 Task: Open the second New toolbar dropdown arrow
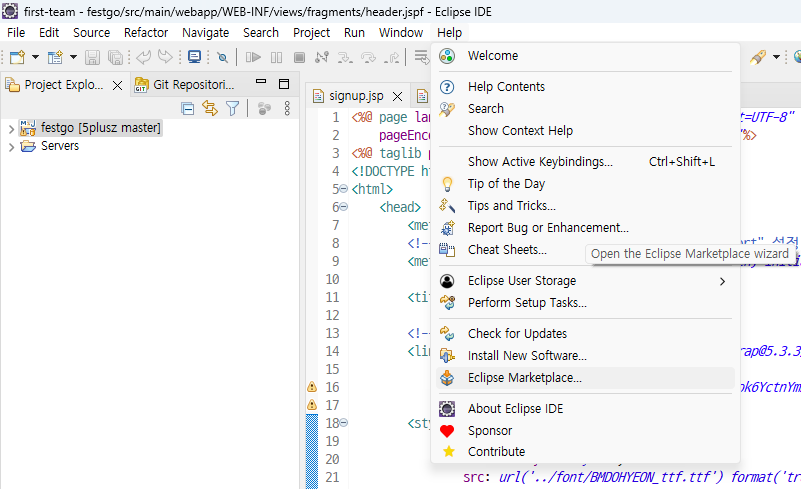coord(74,57)
